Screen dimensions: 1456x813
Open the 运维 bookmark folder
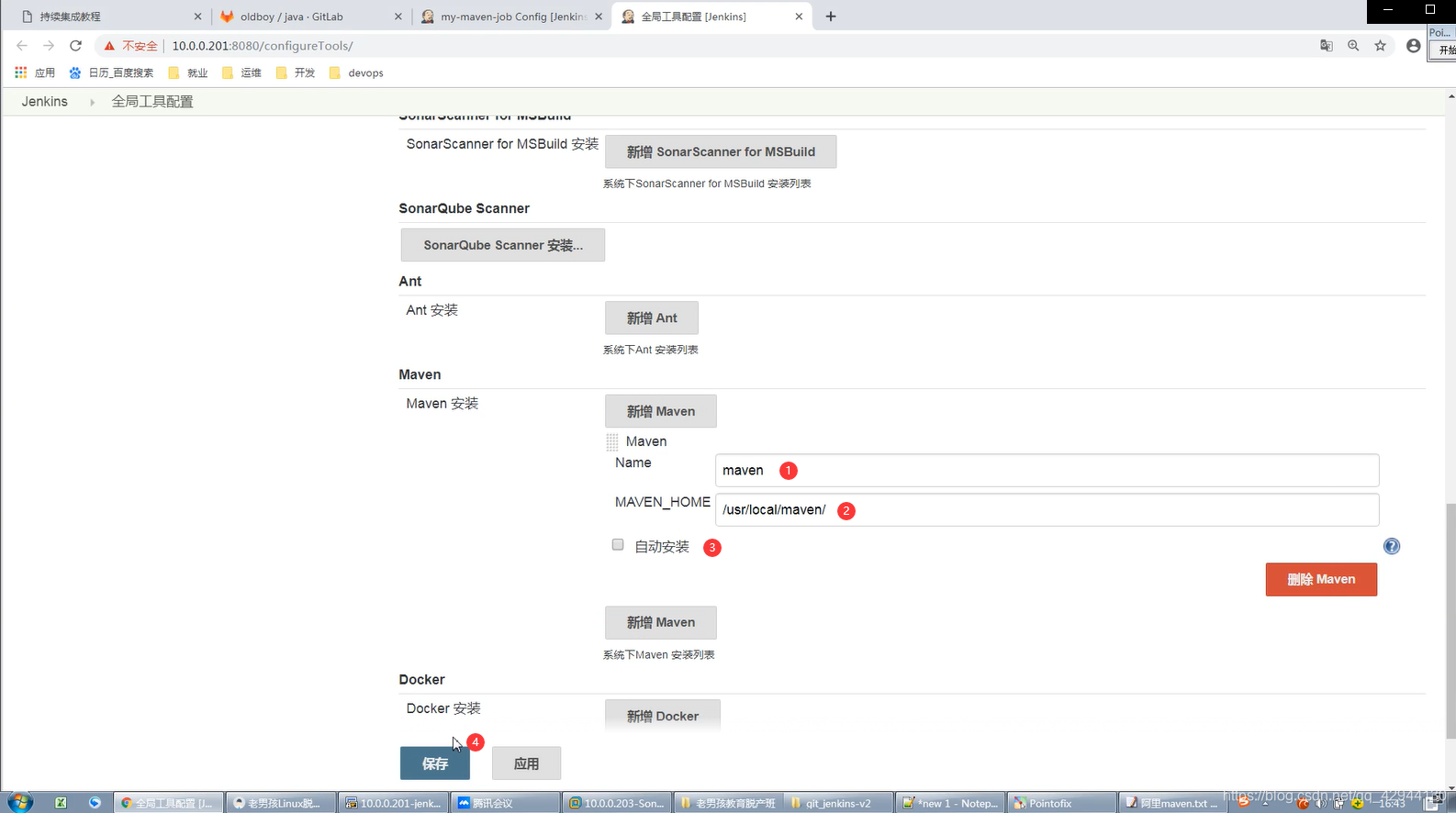pyautogui.click(x=241, y=72)
